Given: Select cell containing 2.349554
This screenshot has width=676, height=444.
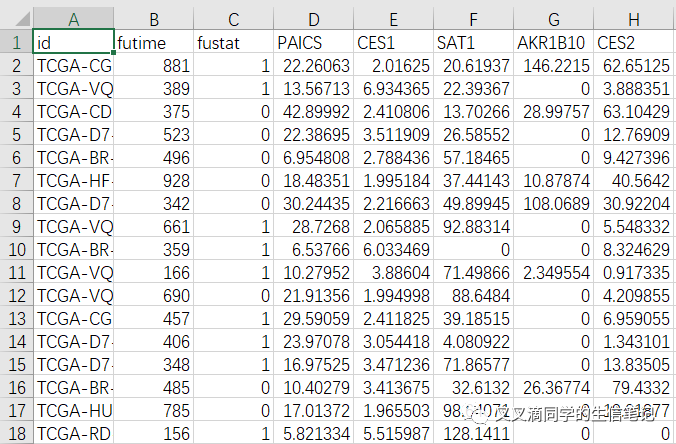Looking at the screenshot, I should (554, 273).
